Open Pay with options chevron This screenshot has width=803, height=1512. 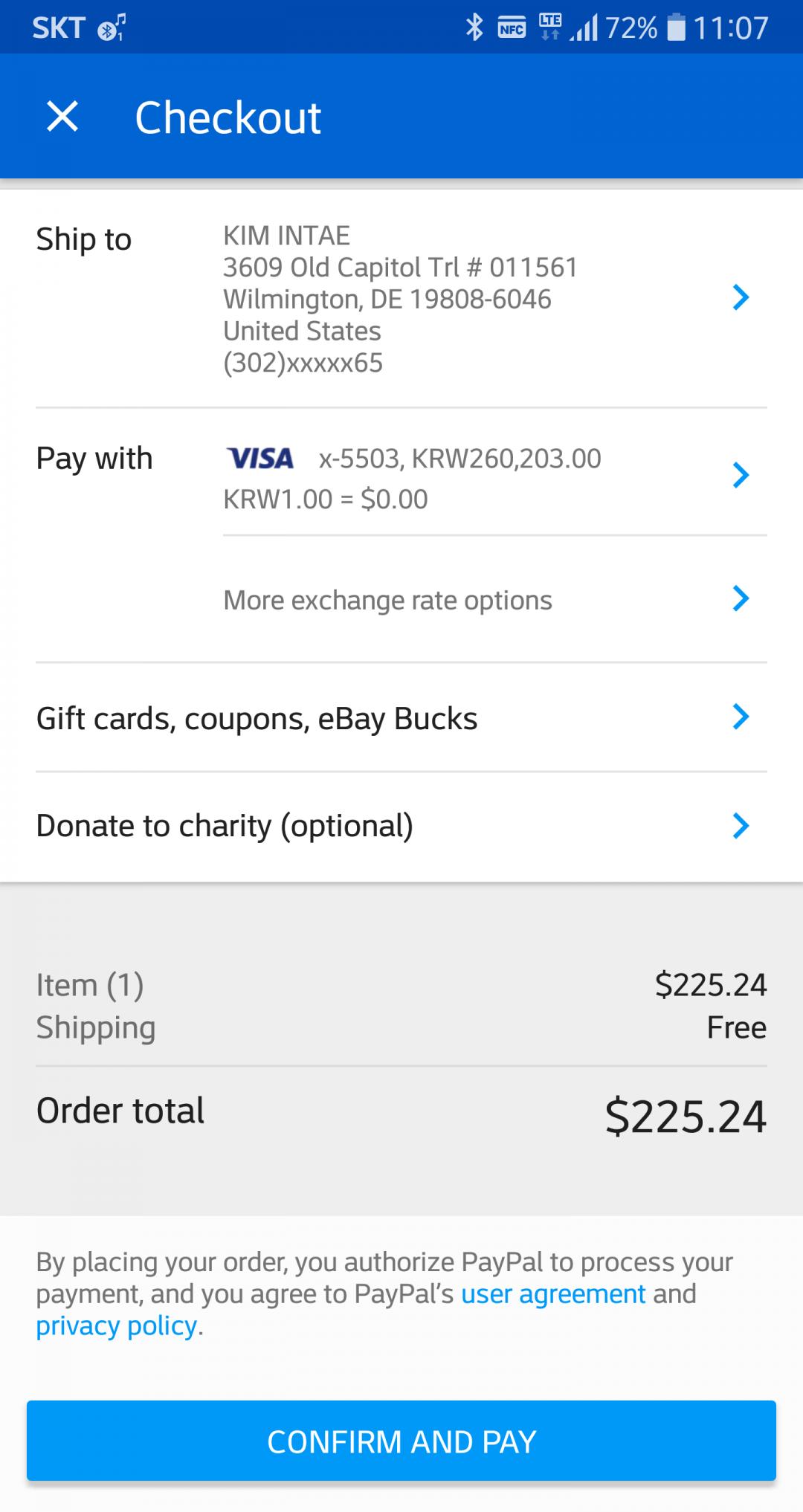[x=741, y=475]
